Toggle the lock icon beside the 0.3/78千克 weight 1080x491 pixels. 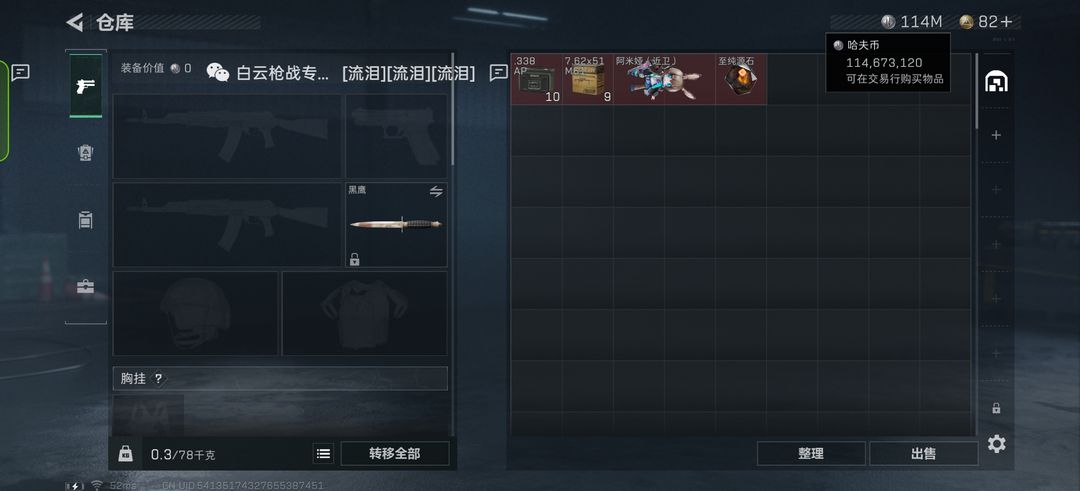(125, 454)
